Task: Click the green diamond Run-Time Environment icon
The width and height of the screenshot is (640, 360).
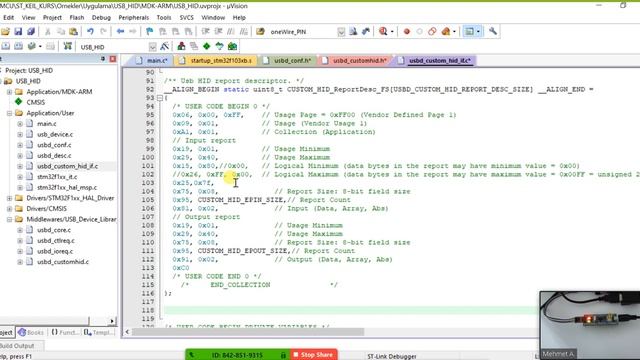Action: [207, 46]
